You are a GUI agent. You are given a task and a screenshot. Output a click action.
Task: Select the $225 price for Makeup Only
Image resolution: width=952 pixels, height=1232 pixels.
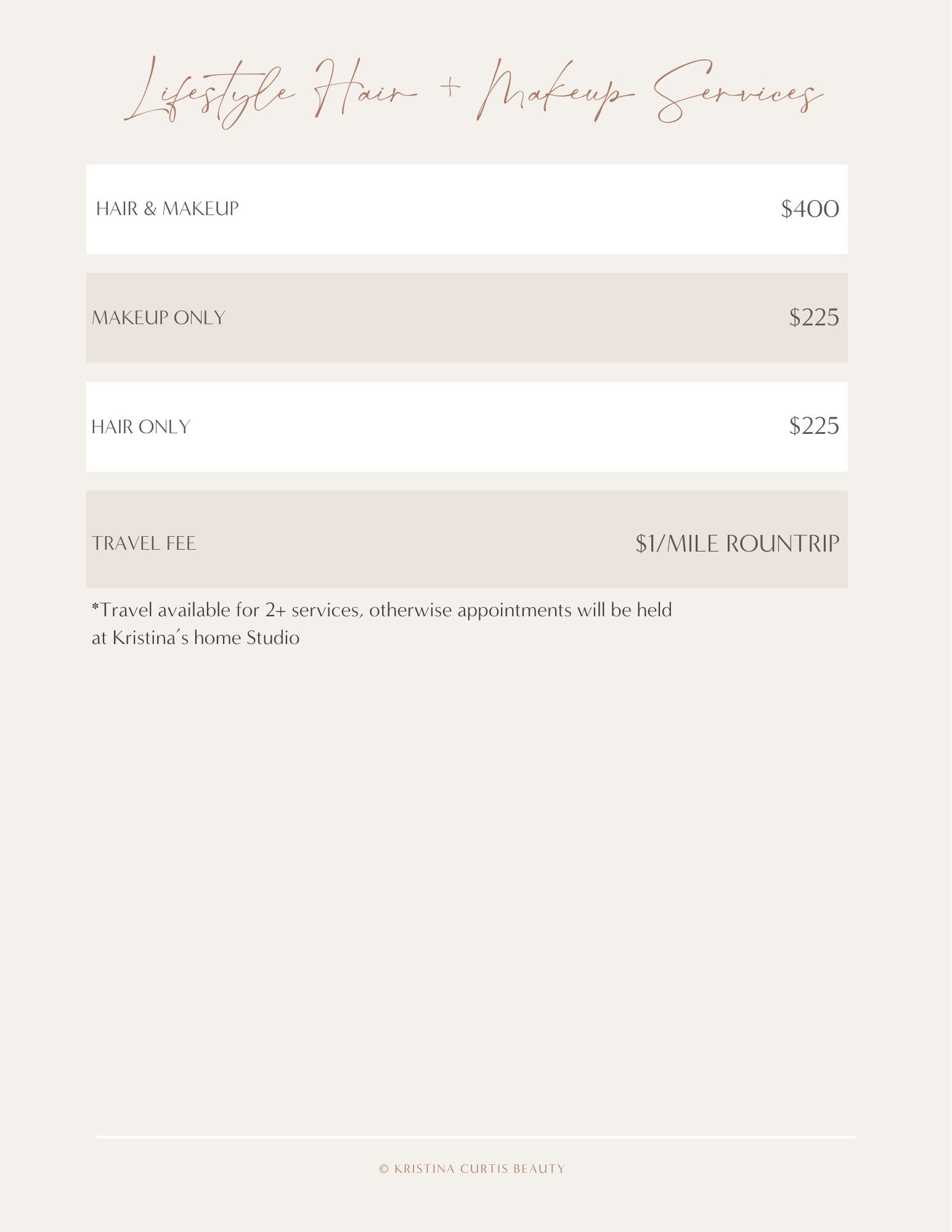click(813, 318)
